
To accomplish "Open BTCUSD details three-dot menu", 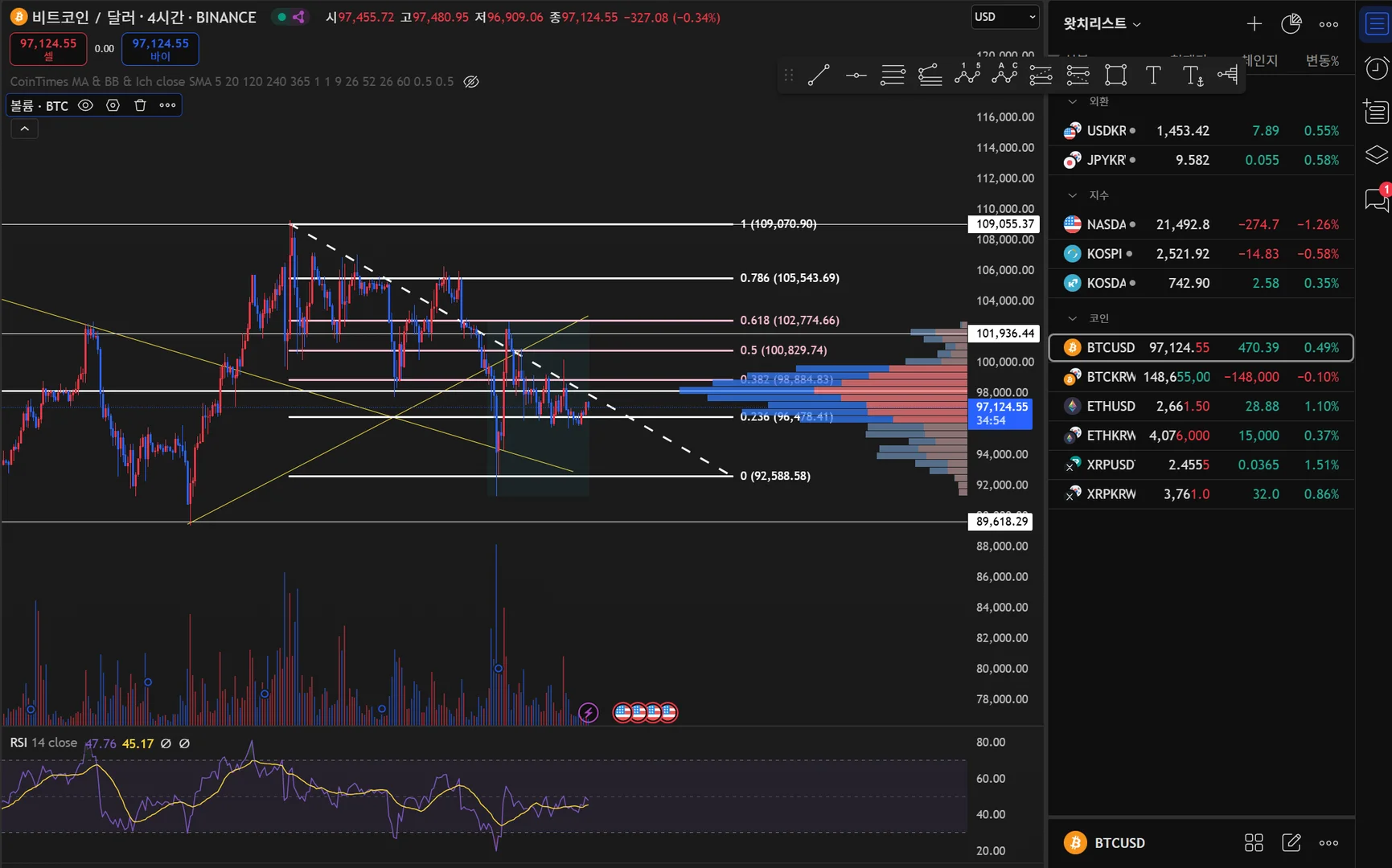I will coord(1329,842).
